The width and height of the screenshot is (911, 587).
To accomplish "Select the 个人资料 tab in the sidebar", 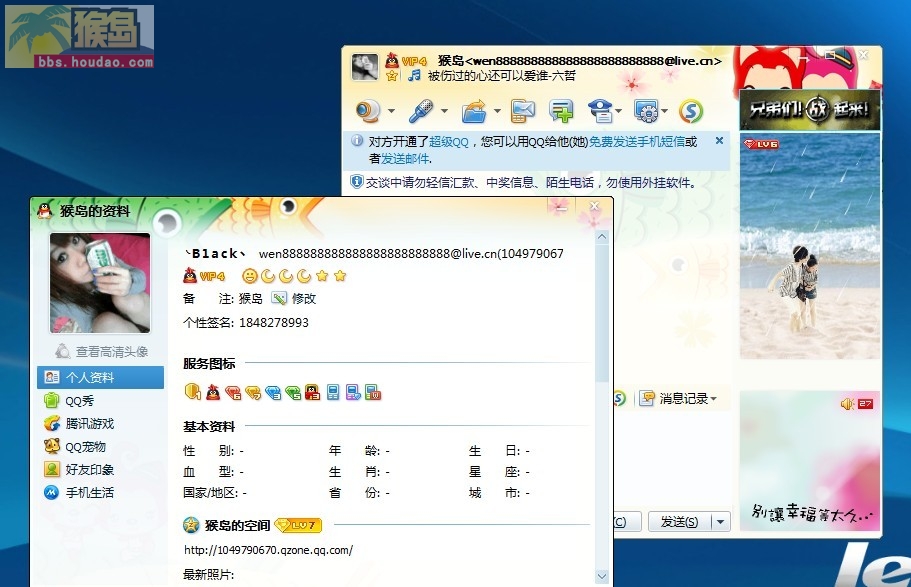I will [x=101, y=377].
